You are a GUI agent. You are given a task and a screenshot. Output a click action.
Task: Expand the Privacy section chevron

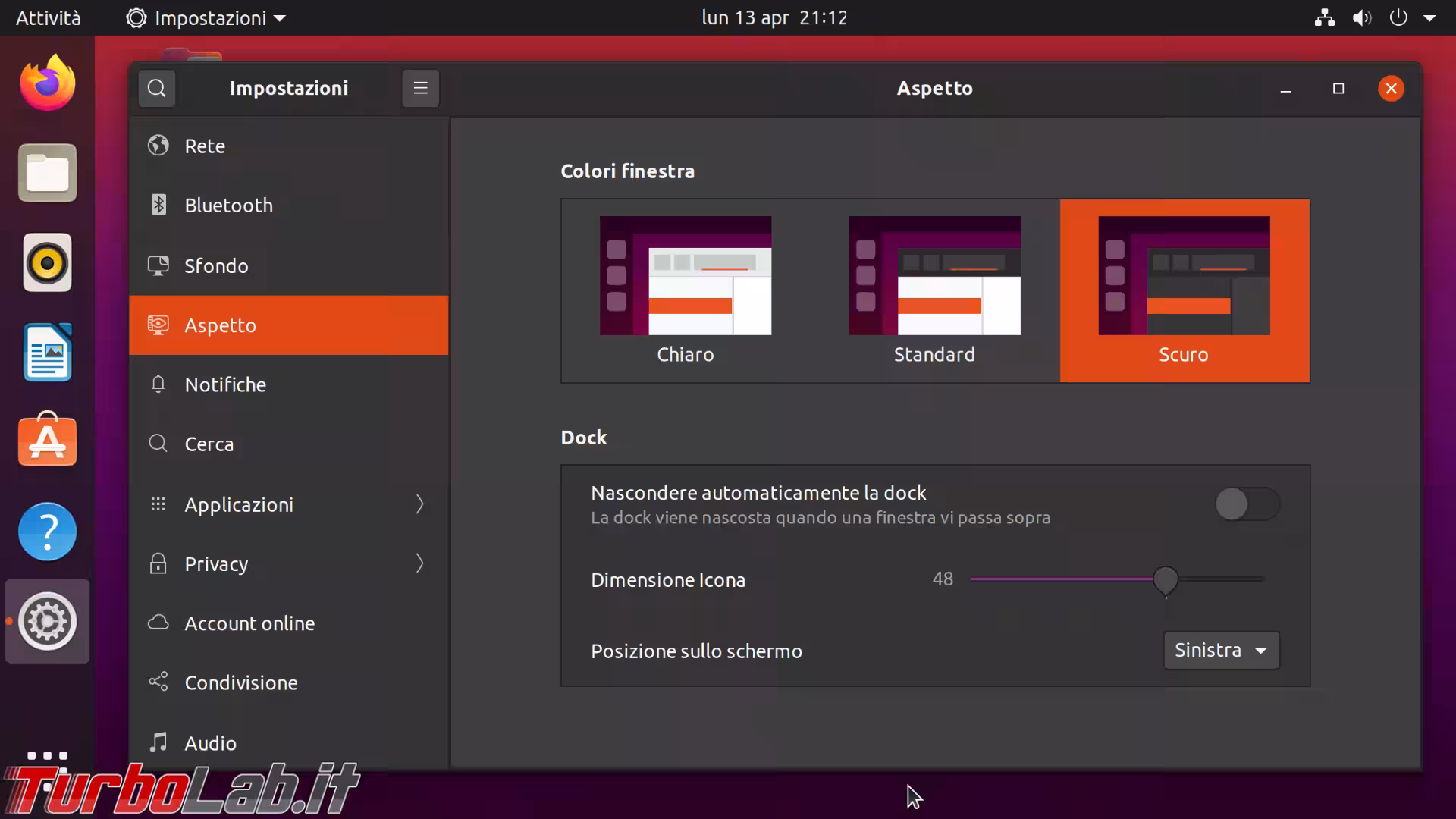click(419, 563)
